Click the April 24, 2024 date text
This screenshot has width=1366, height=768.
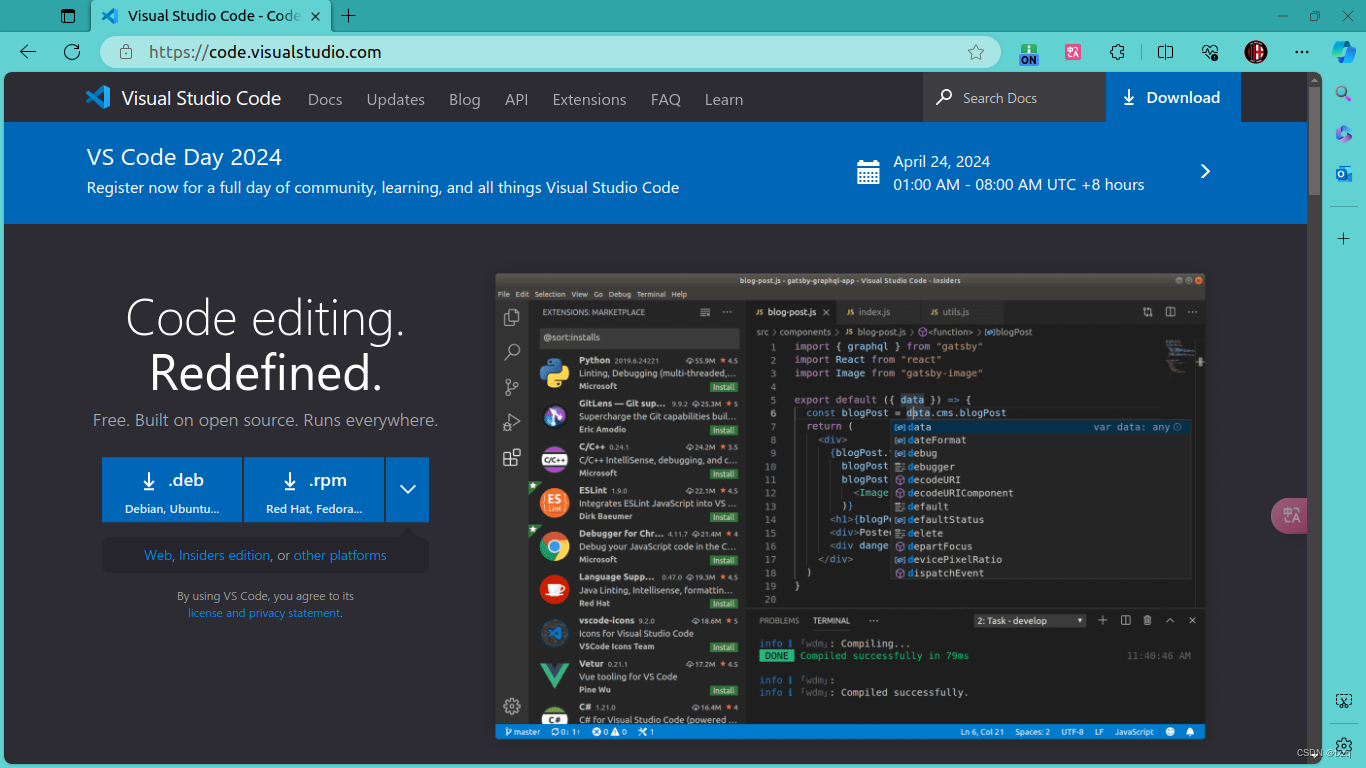point(941,161)
